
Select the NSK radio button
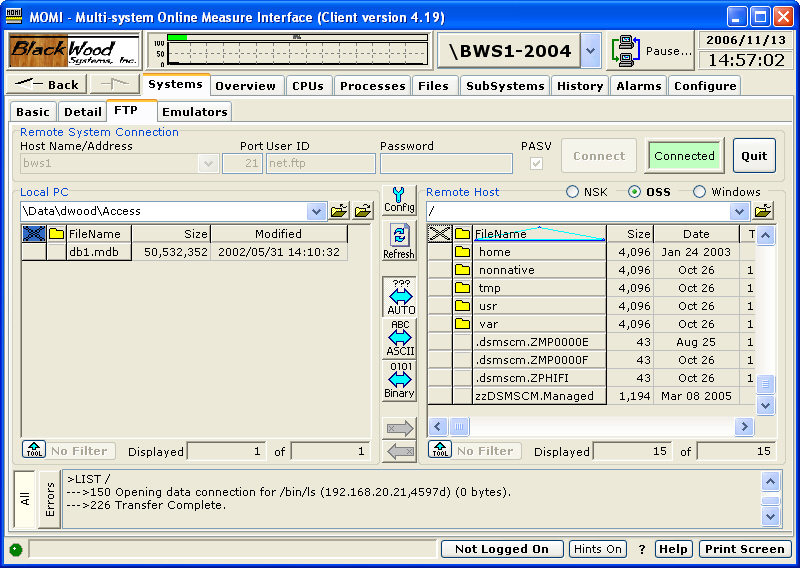pos(572,192)
